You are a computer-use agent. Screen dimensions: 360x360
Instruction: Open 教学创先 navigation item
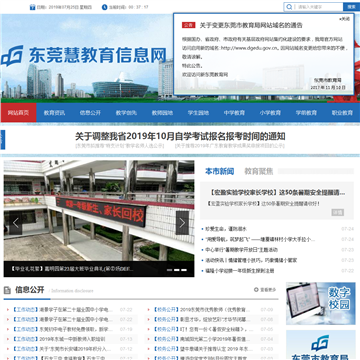[x=126, y=113]
